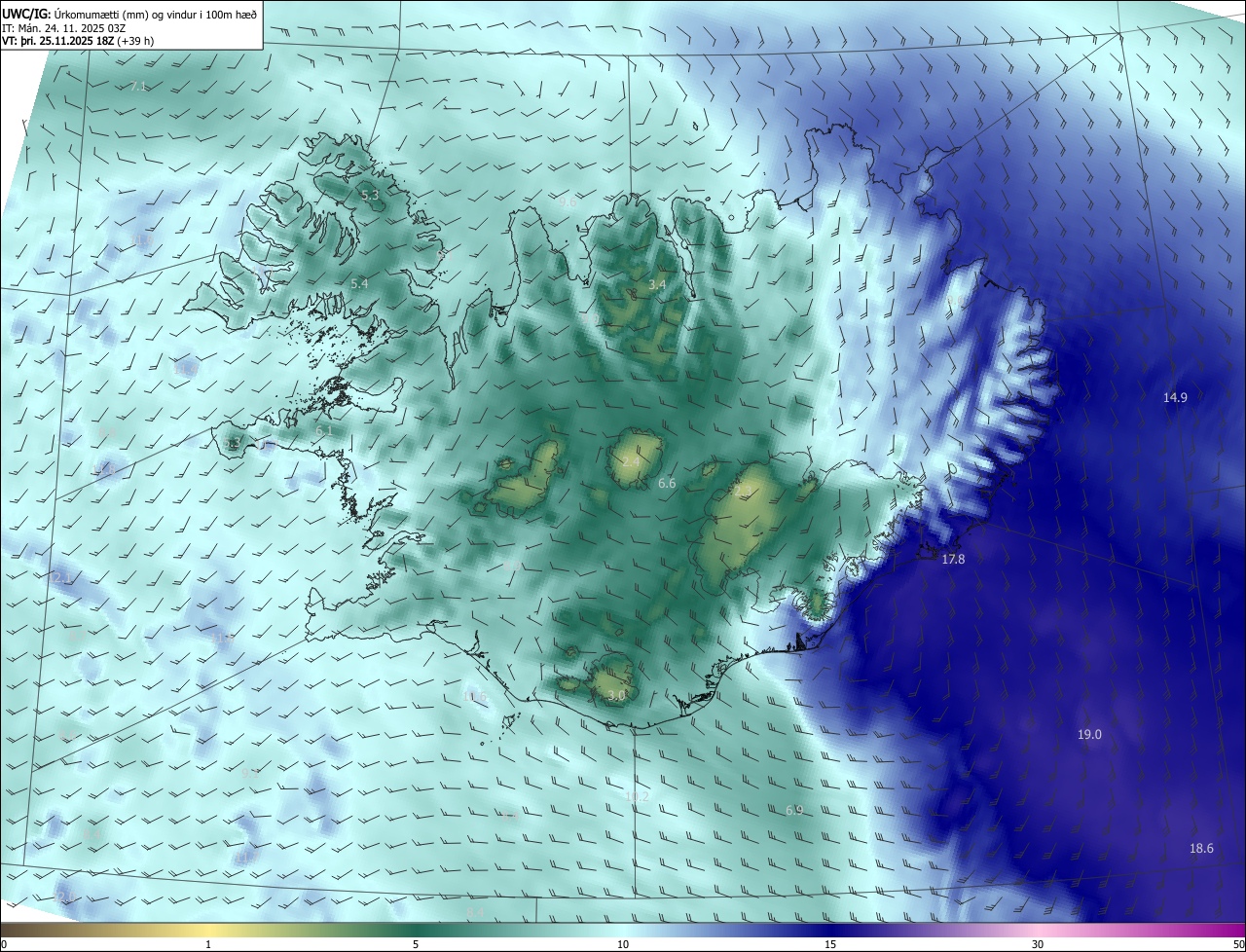Click the 5 tick label on the color scale
The image size is (1246, 952).
point(416,944)
